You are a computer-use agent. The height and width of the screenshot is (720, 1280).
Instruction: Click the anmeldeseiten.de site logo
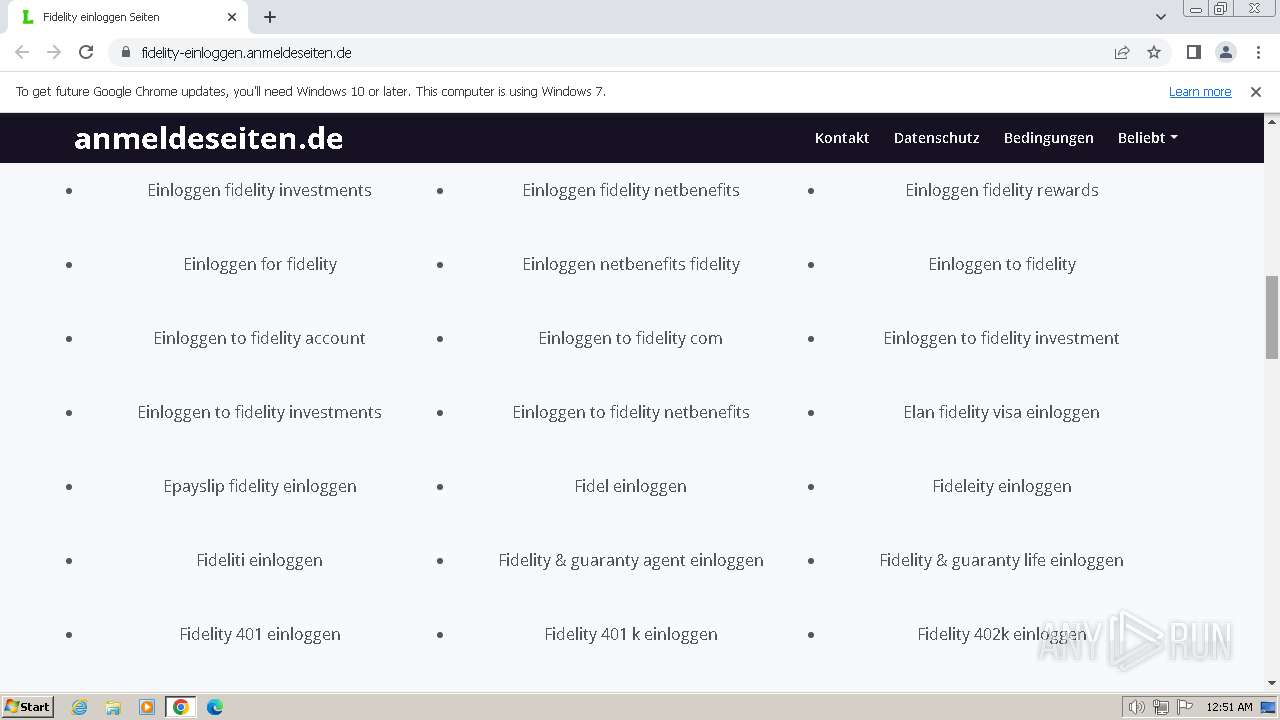(x=208, y=138)
